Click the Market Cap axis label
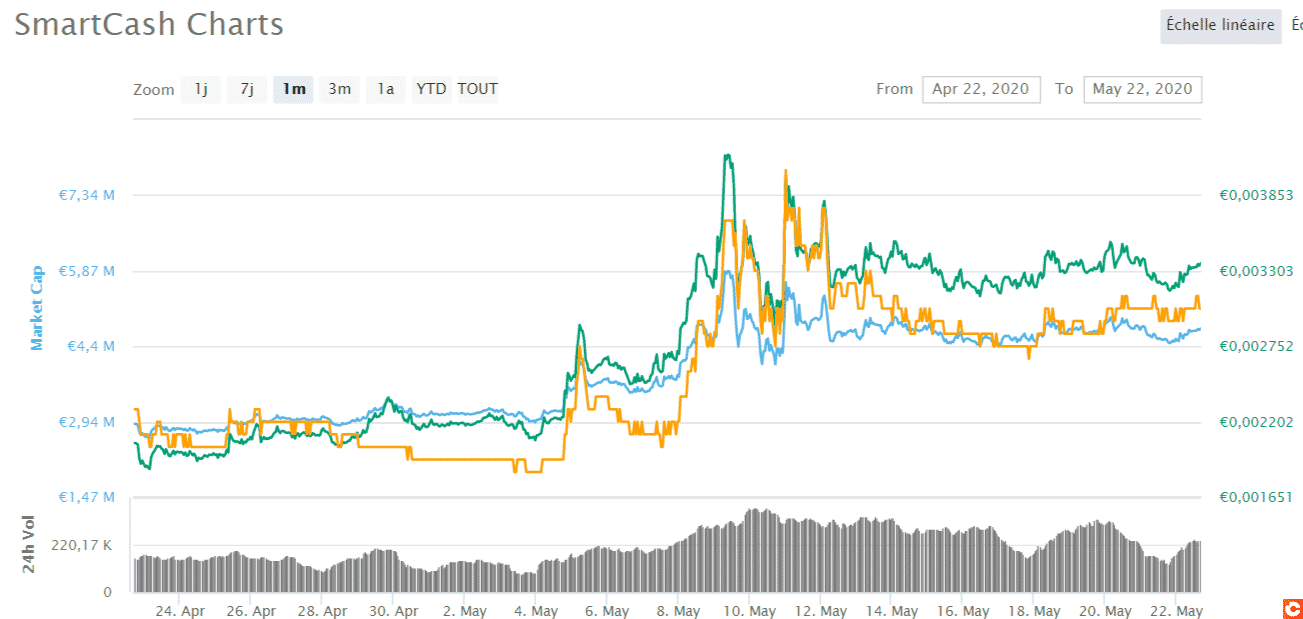This screenshot has height=619, width=1303. [x=37, y=308]
